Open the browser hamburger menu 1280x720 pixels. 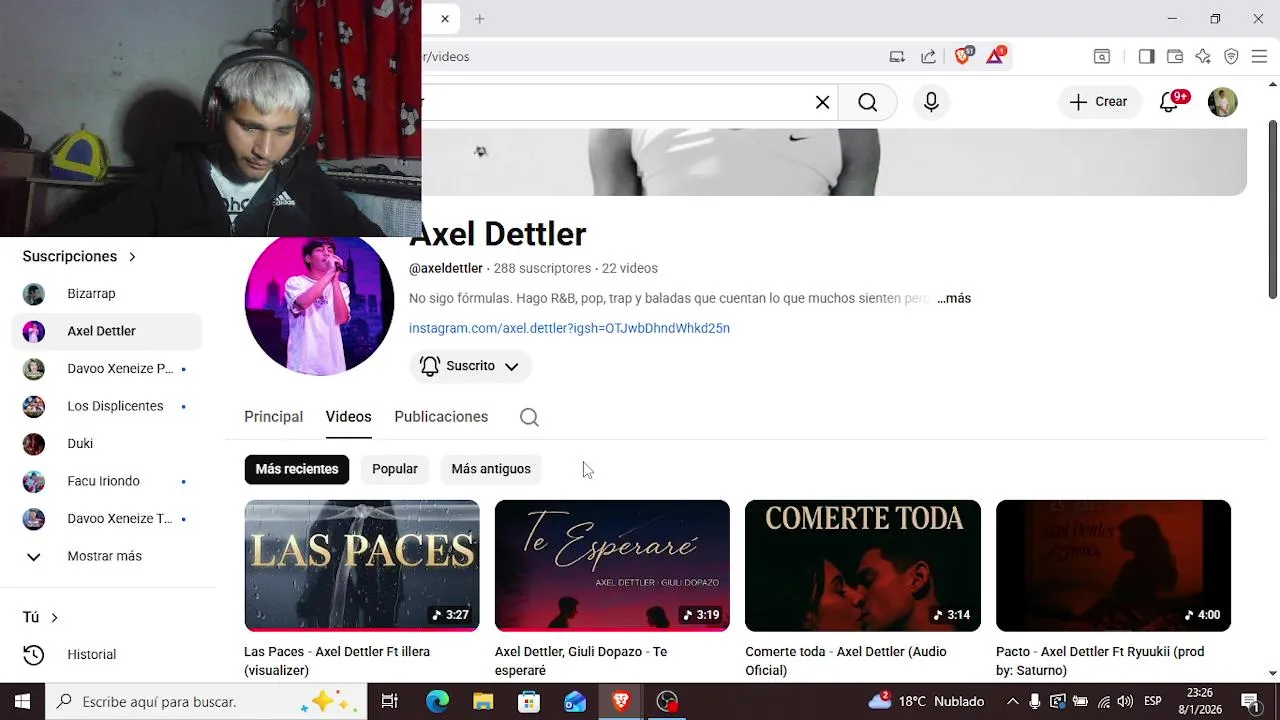pos(1259,57)
